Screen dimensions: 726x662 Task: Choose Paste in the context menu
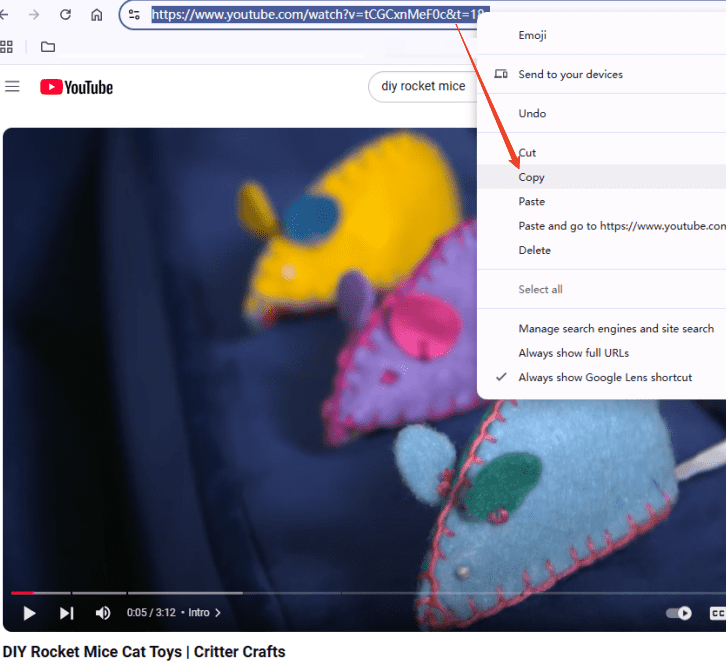point(531,201)
